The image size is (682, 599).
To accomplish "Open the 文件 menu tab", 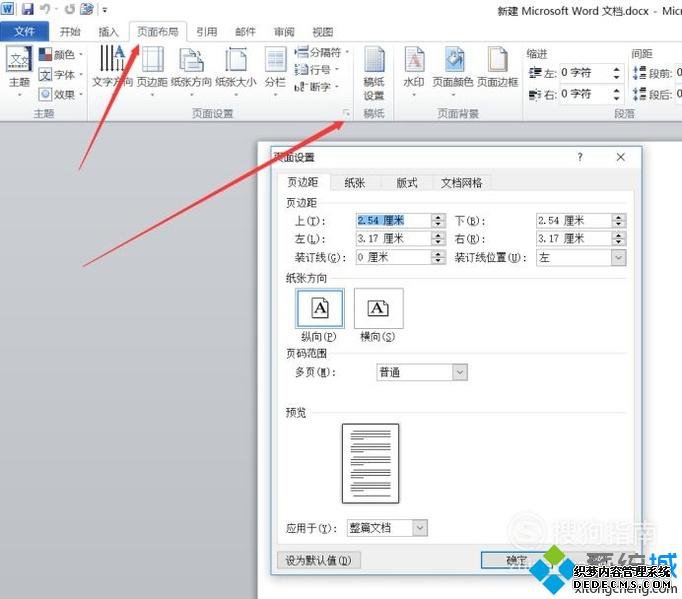I will pos(25,32).
